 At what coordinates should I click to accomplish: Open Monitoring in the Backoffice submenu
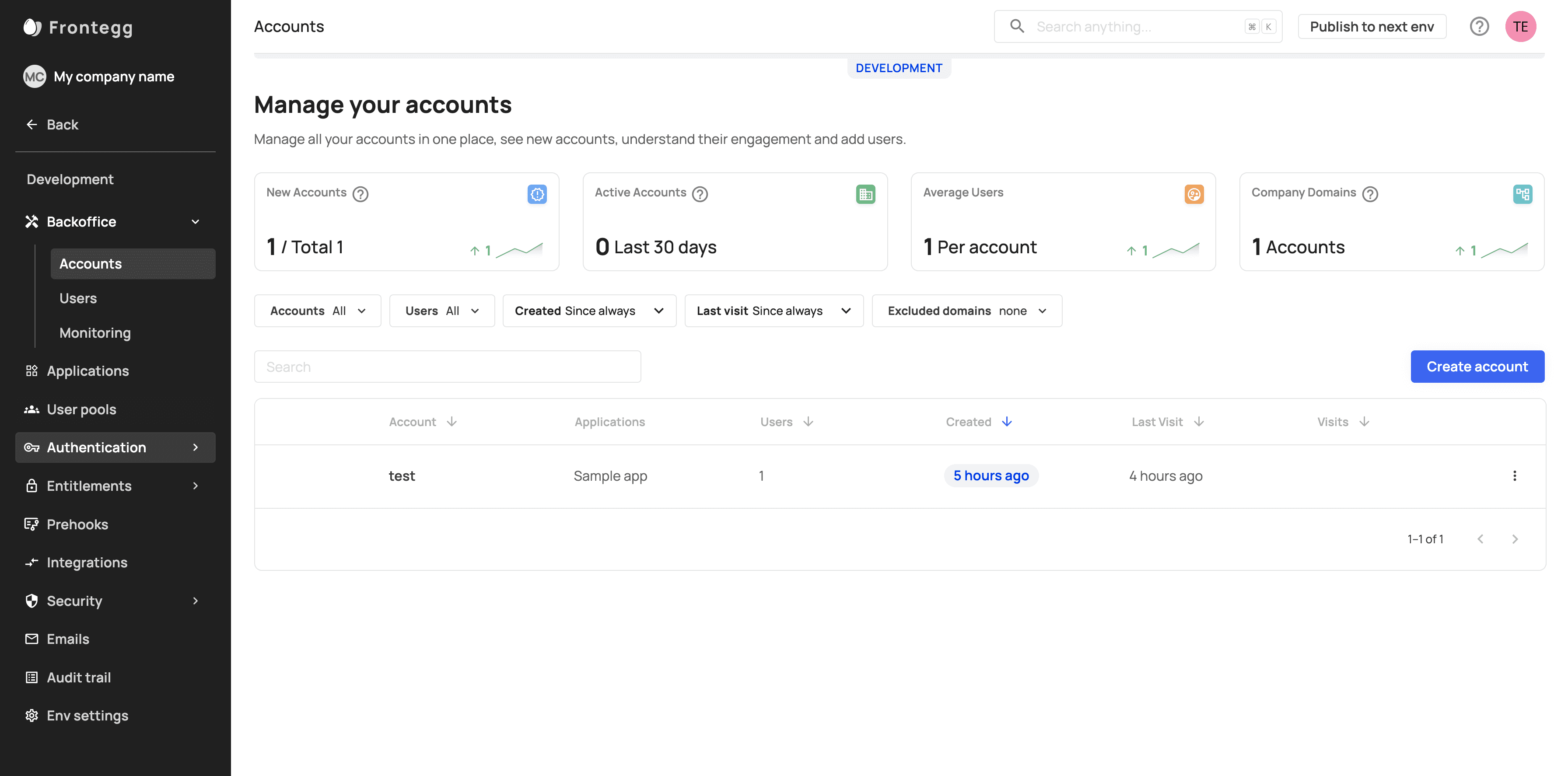(x=95, y=333)
